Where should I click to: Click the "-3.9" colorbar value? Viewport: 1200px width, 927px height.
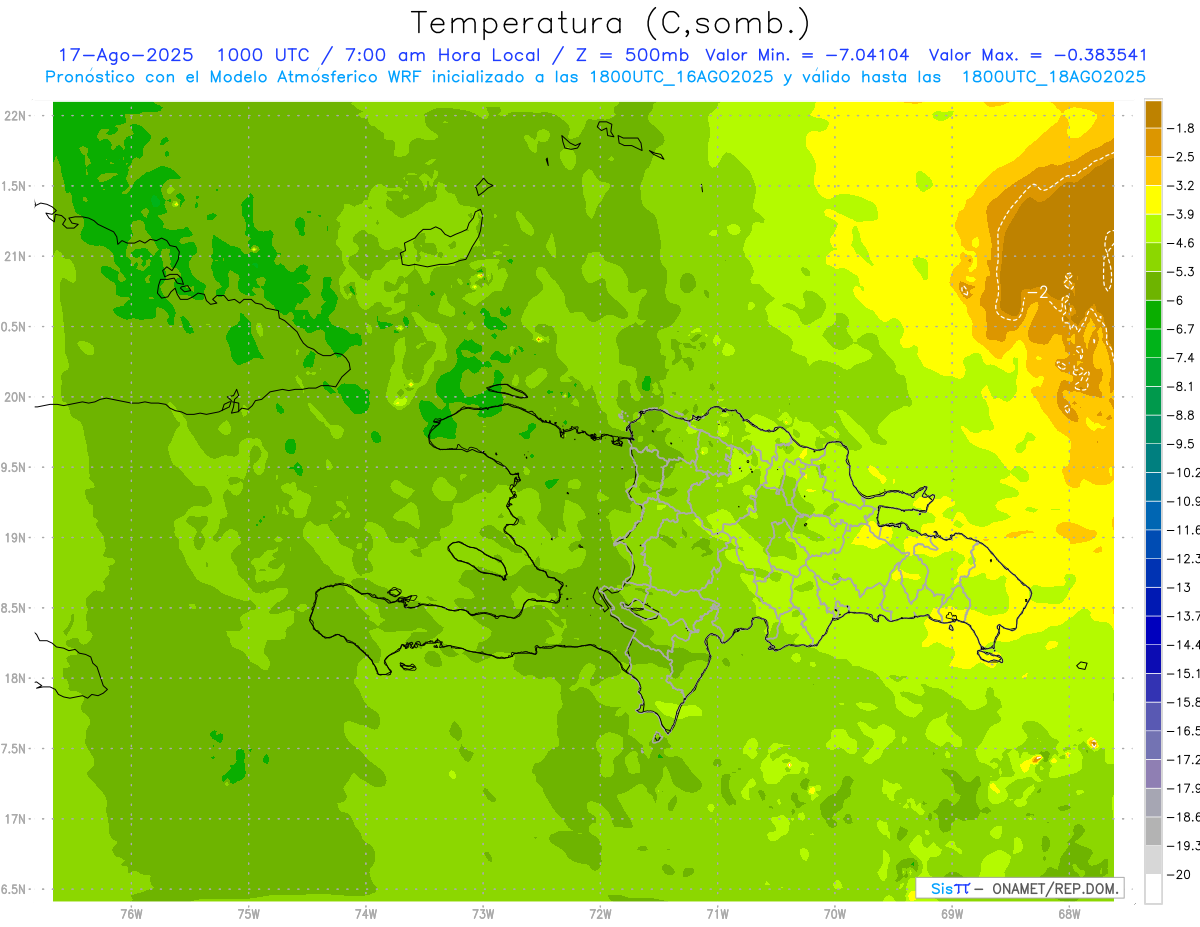(x=1182, y=214)
